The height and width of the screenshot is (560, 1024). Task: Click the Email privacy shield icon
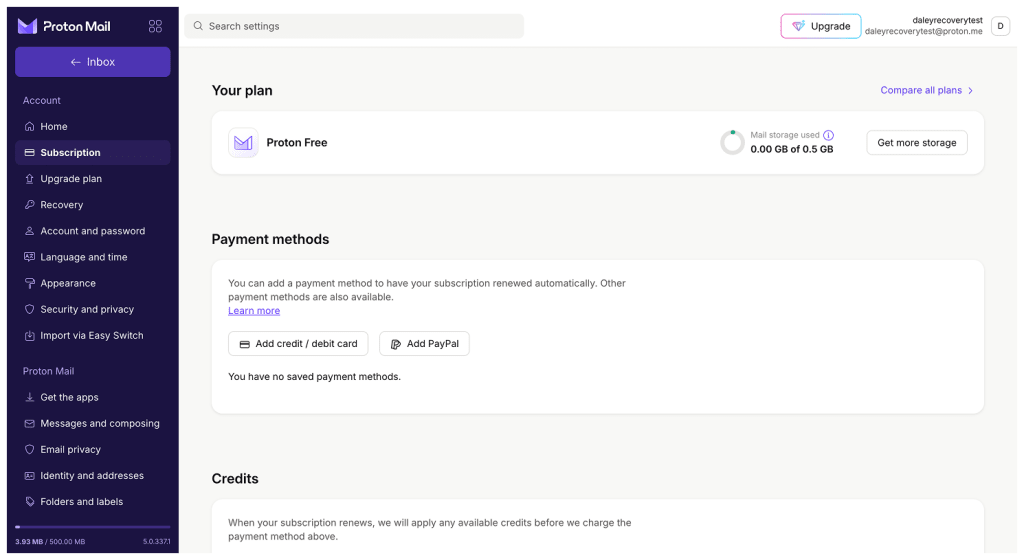29,450
